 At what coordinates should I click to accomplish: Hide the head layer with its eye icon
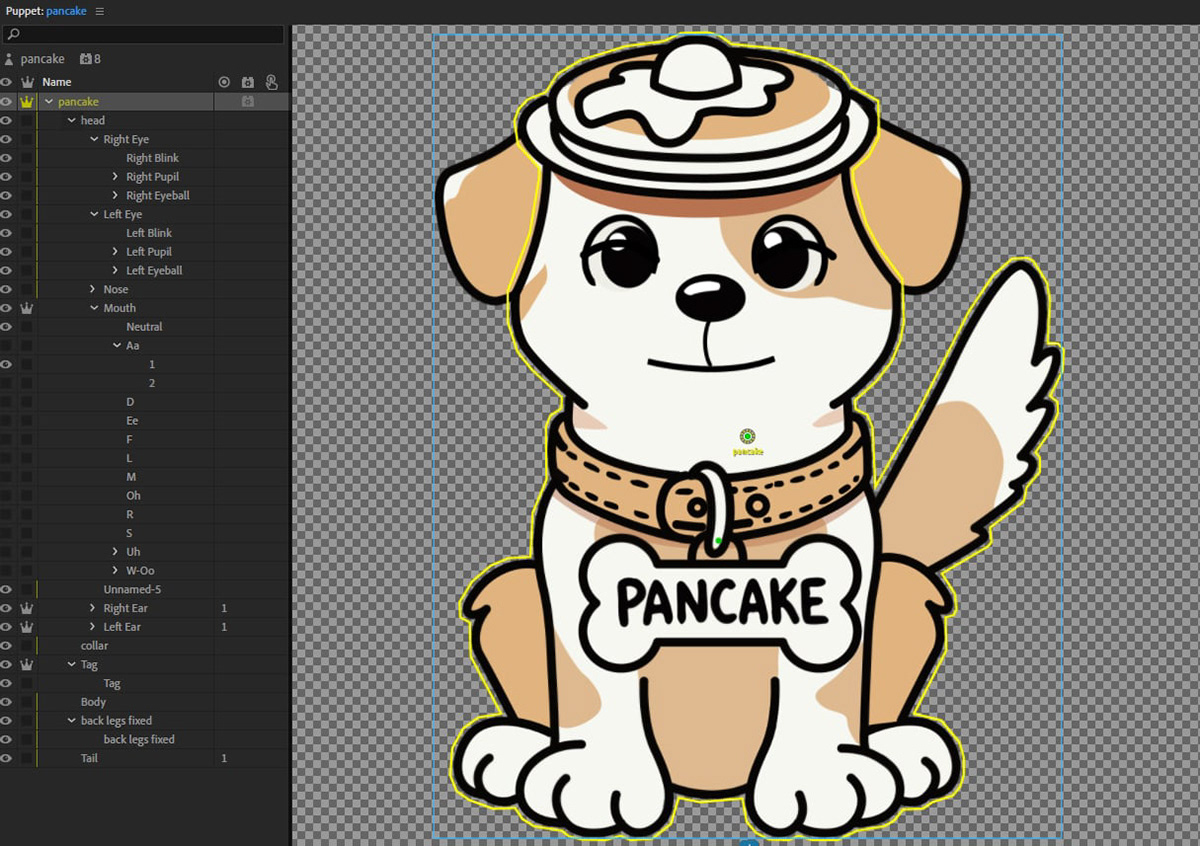pyautogui.click(x=6, y=120)
